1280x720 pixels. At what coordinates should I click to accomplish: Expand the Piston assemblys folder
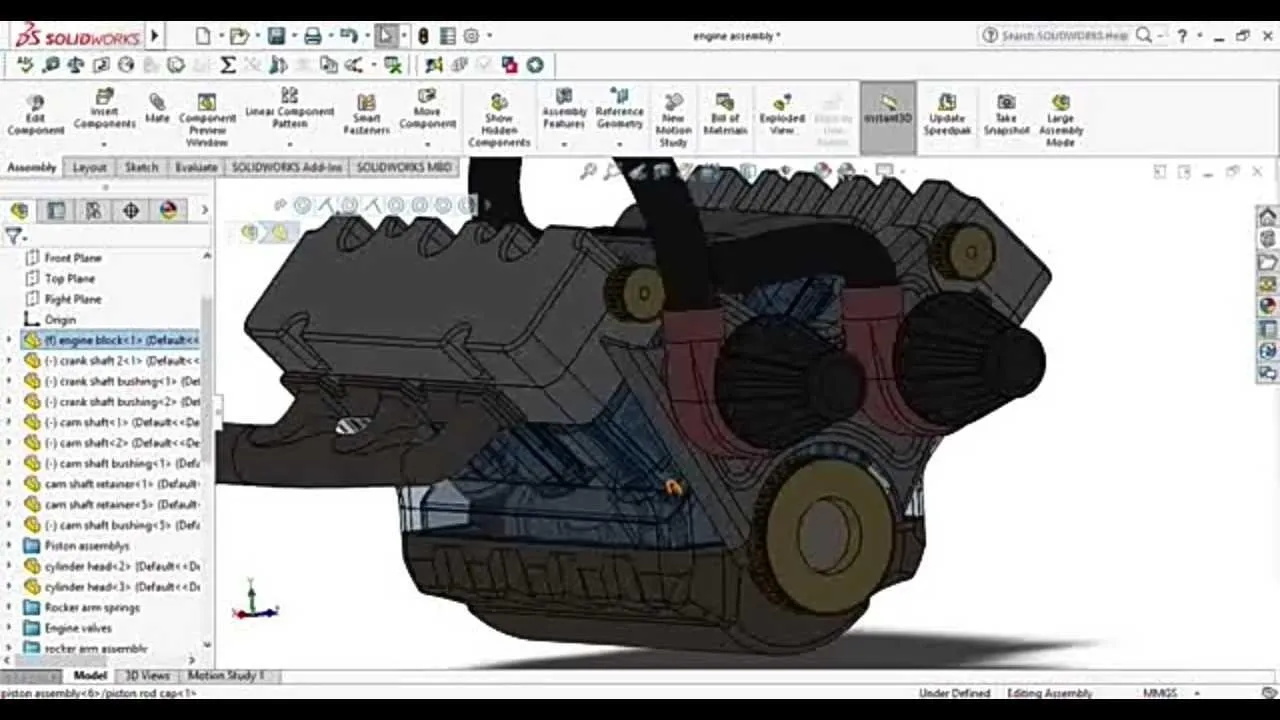pos(9,546)
